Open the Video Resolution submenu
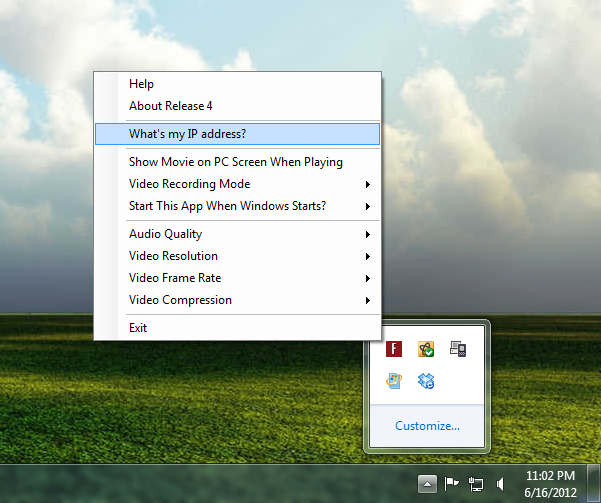601x503 pixels. pos(236,256)
